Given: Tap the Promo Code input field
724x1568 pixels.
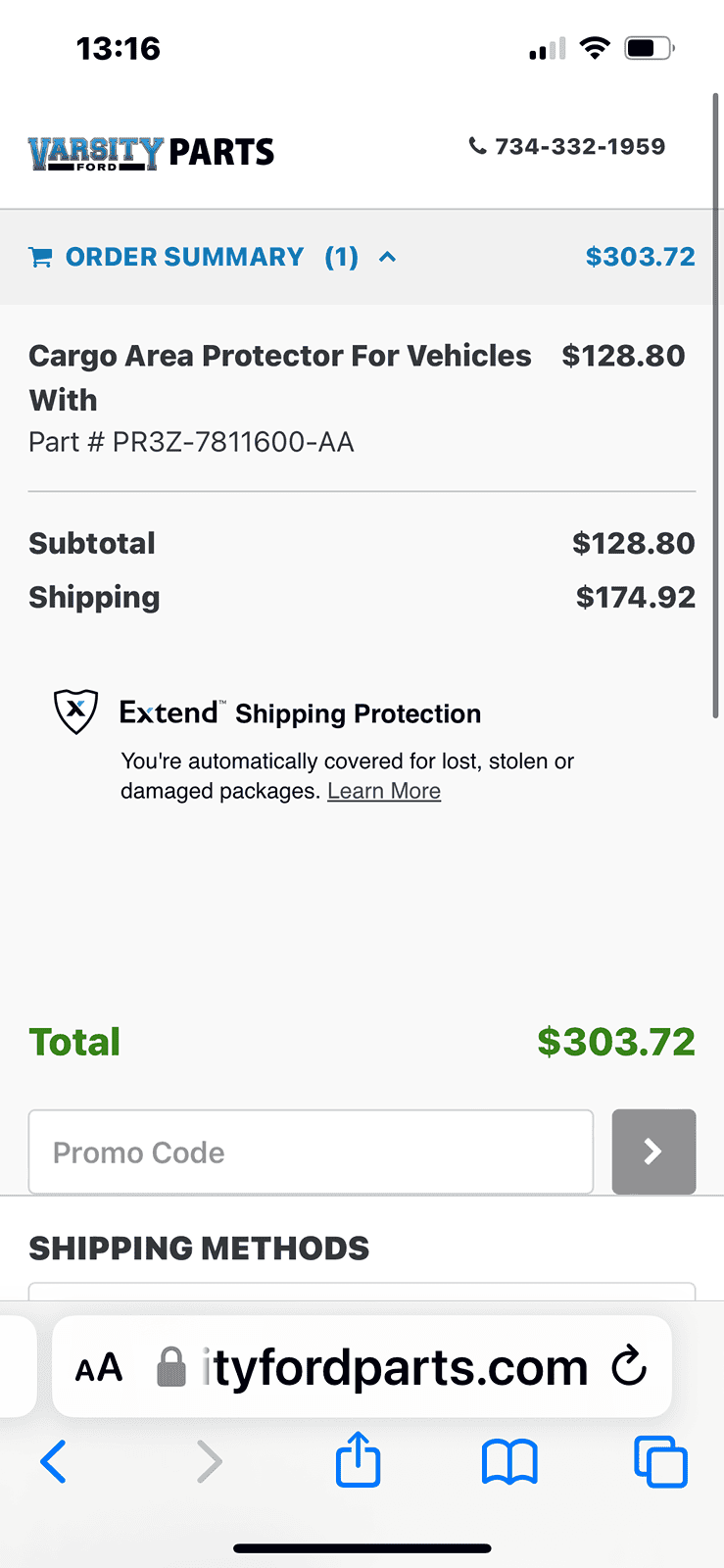Looking at the screenshot, I should click(x=311, y=1151).
